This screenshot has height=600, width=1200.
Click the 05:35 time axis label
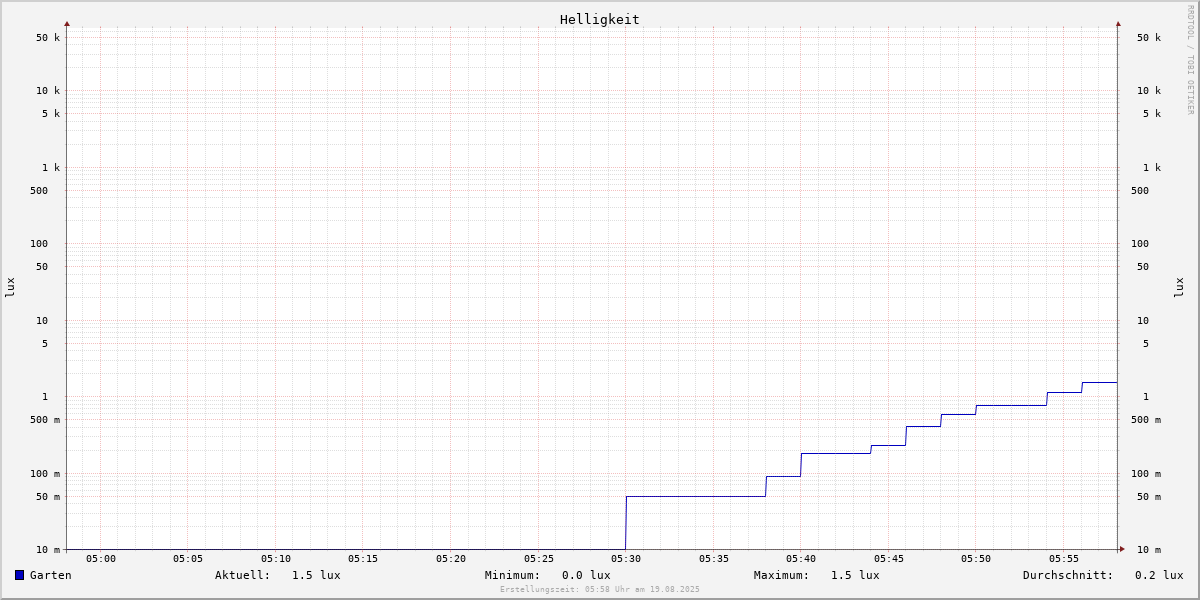714,559
